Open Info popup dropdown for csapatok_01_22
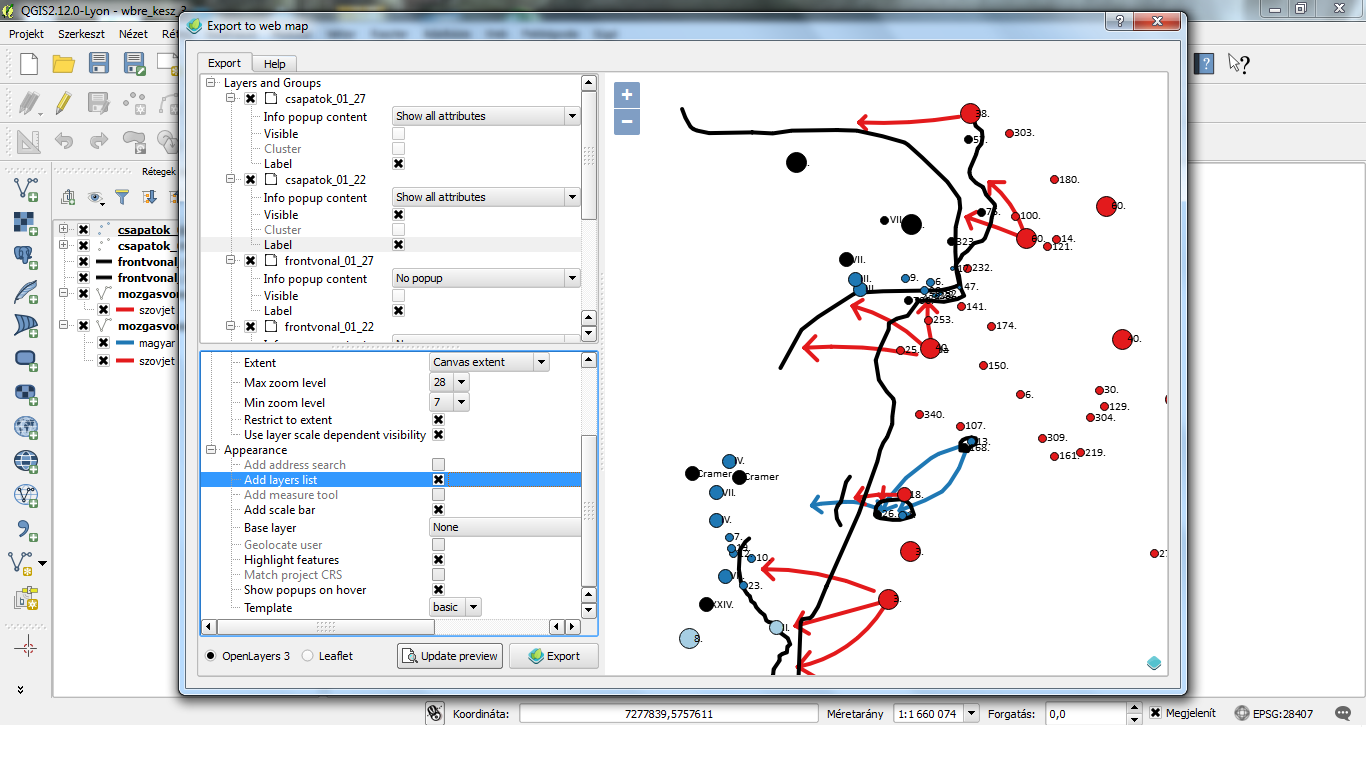 (486, 197)
